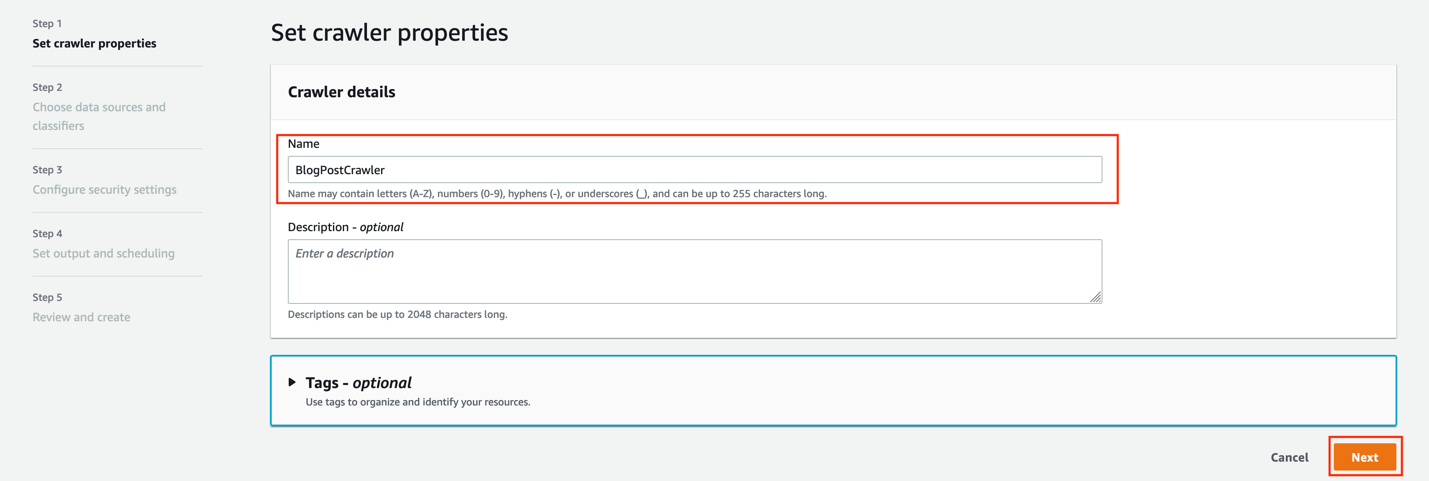Go to Configure security settings step
Screen dimensions: 1429x481
pos(104,189)
